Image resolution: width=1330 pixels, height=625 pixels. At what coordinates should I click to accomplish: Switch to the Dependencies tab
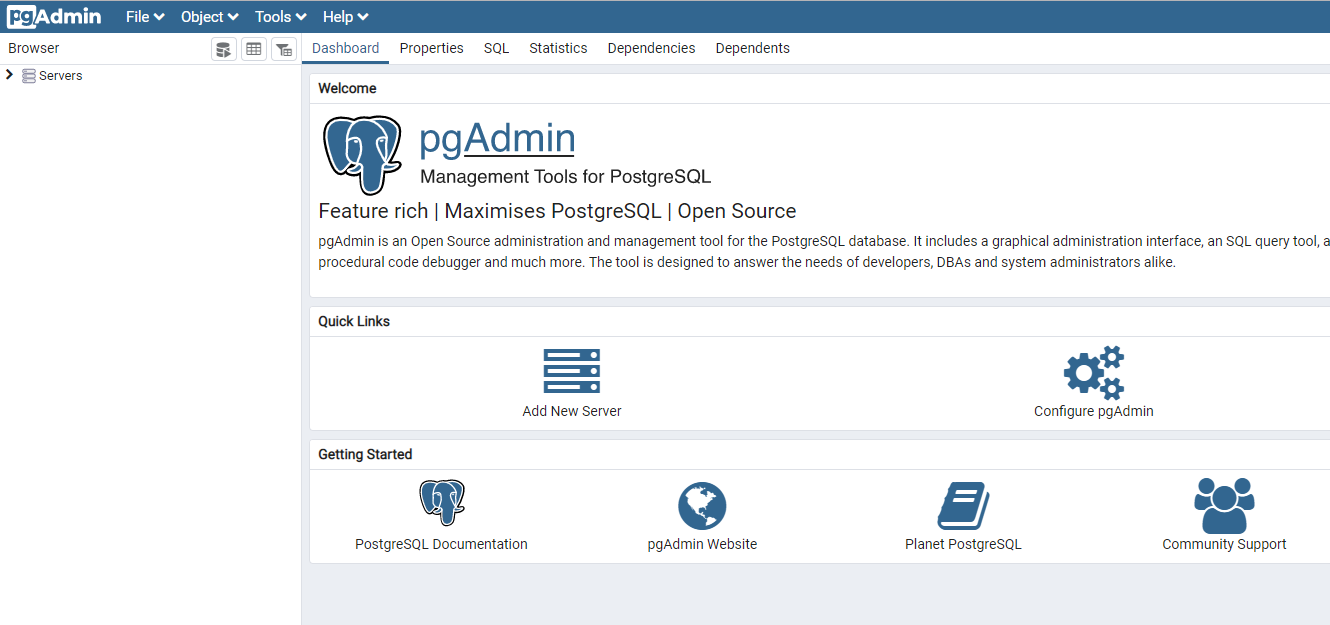click(651, 48)
